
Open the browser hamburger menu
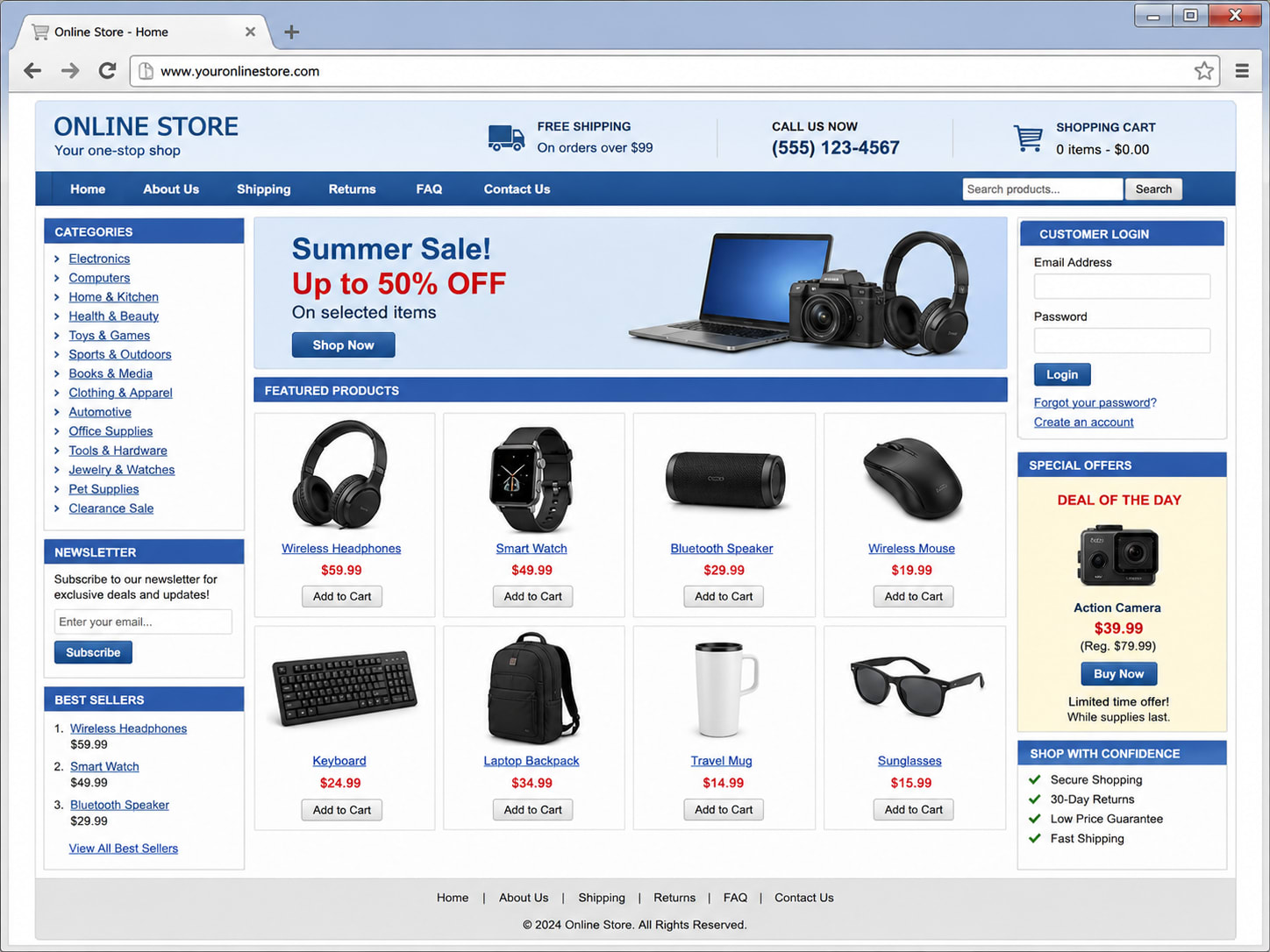(1242, 71)
